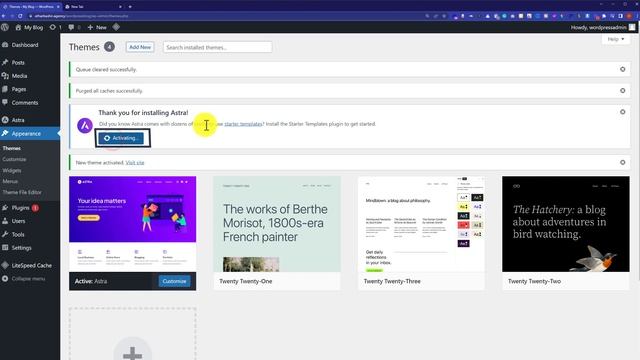Image resolution: width=640 pixels, height=360 pixels.
Task: Expand the Help dropdown
Action: [x=616, y=39]
